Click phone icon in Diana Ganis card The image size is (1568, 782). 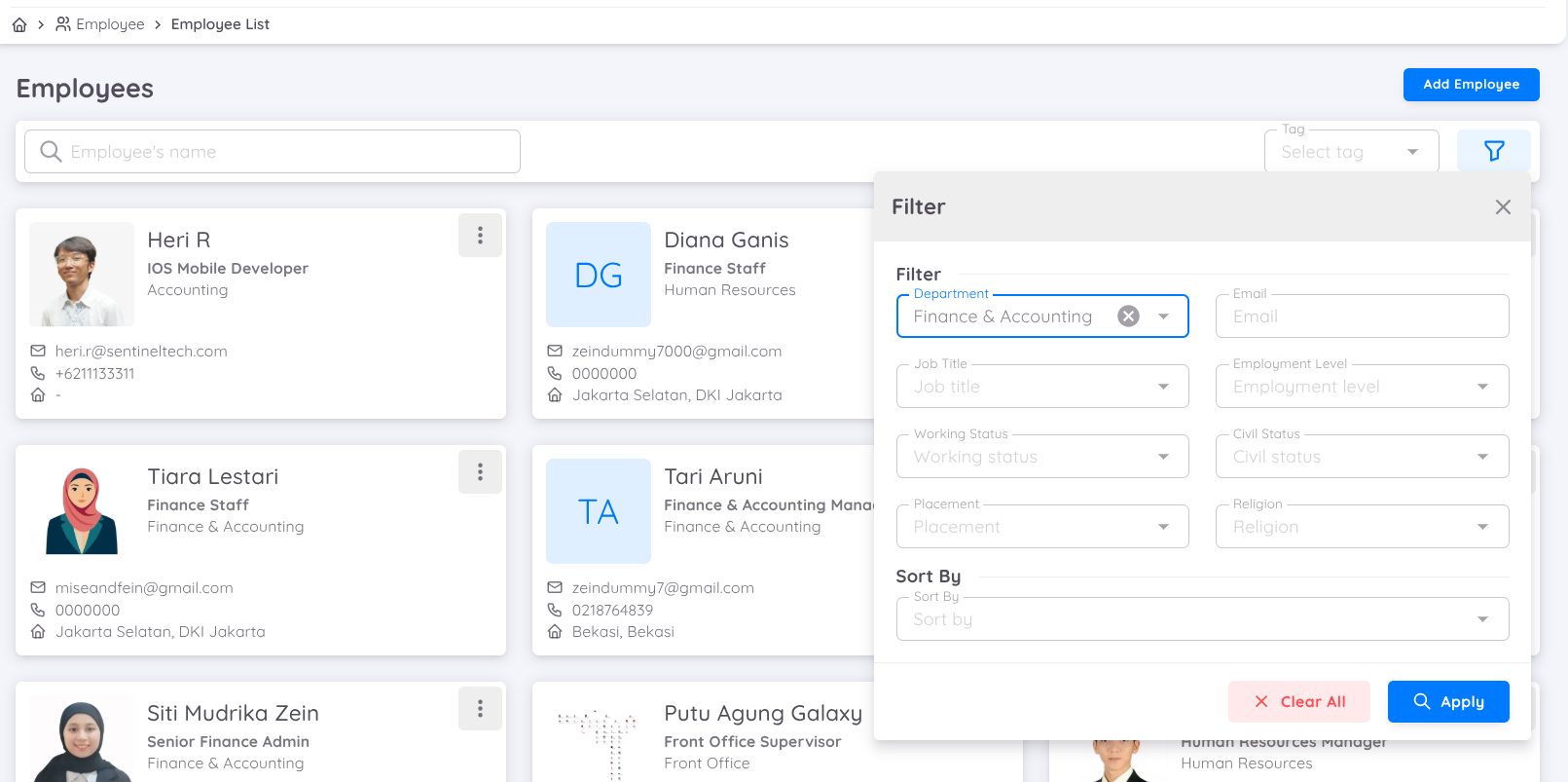tap(555, 373)
